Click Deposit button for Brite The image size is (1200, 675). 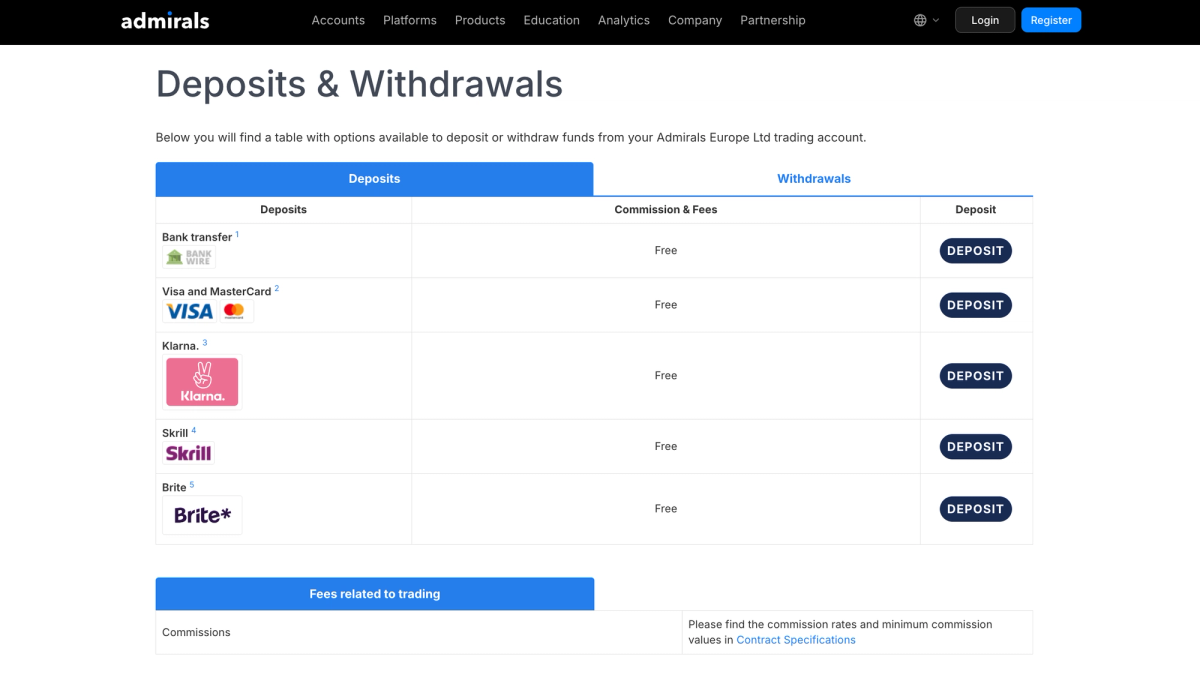pyautogui.click(x=976, y=509)
